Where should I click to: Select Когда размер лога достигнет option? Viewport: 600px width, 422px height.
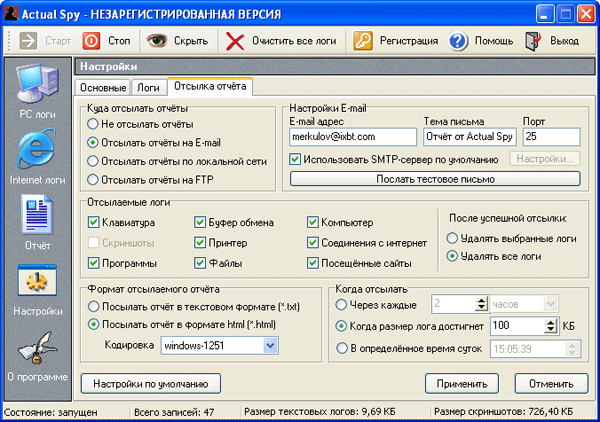[341, 326]
